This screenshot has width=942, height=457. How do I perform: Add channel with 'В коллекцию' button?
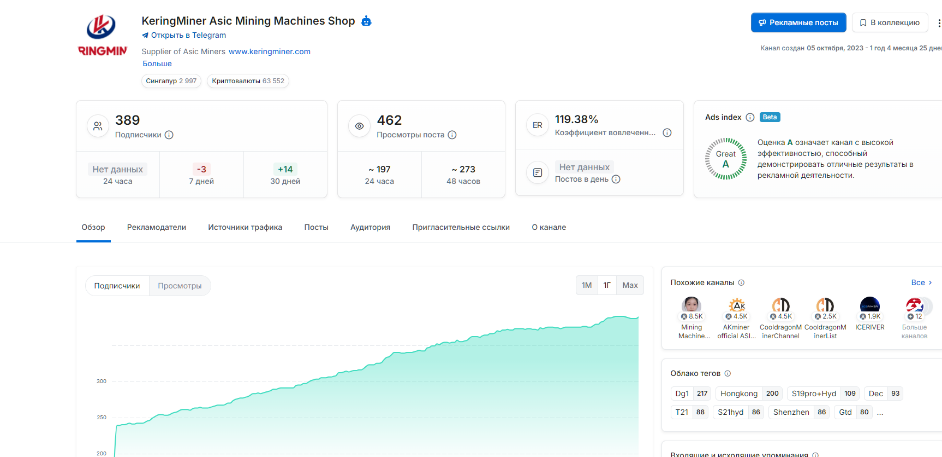(889, 22)
